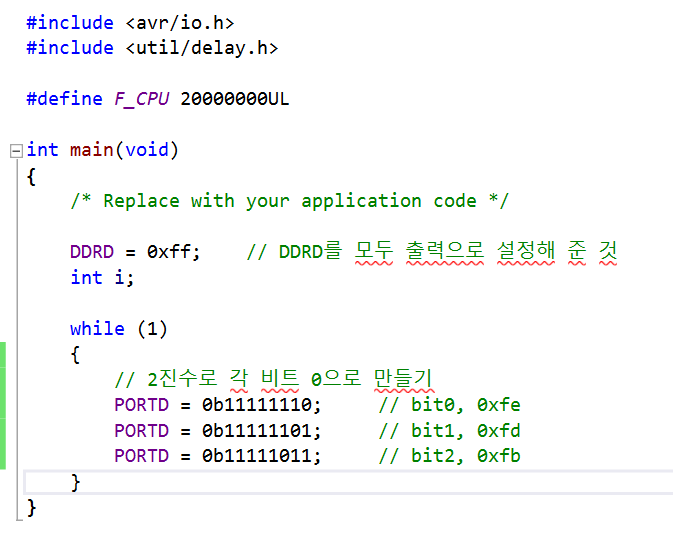Click the 'PORTD = 0b11111101;' statement
Screen dimensions: 673x546
(218, 431)
